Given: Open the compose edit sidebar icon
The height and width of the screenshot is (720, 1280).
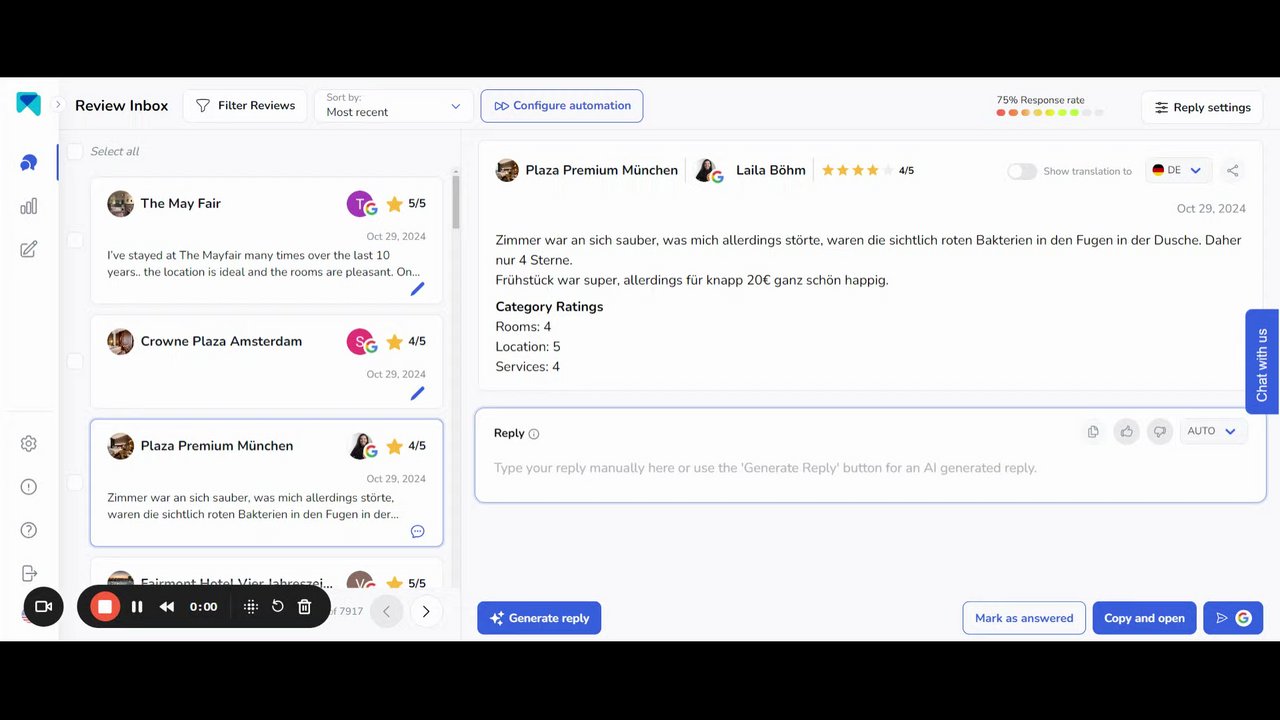Looking at the screenshot, I should click(29, 250).
